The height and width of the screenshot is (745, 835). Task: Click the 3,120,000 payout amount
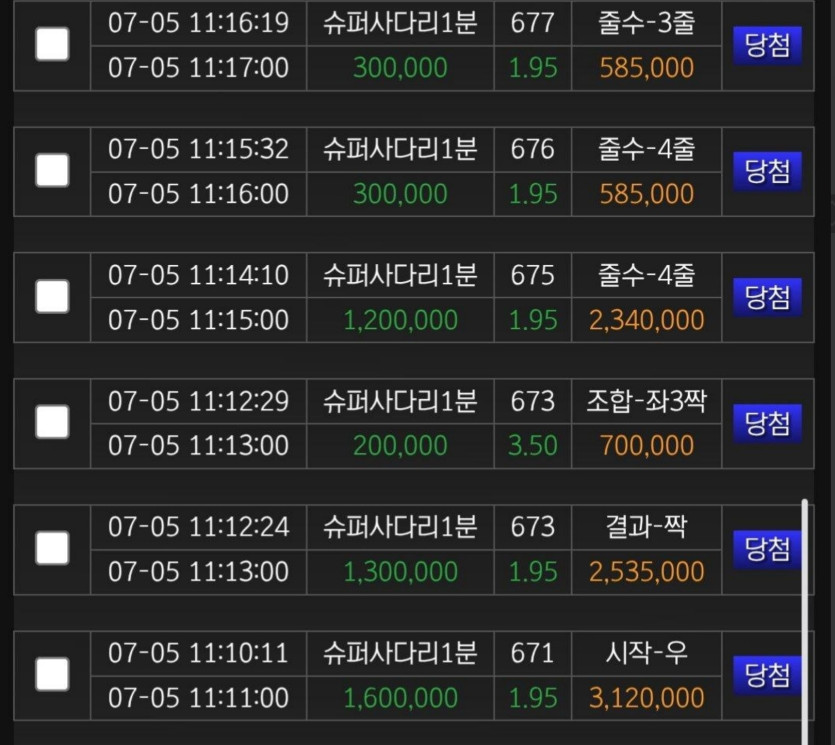click(x=646, y=698)
